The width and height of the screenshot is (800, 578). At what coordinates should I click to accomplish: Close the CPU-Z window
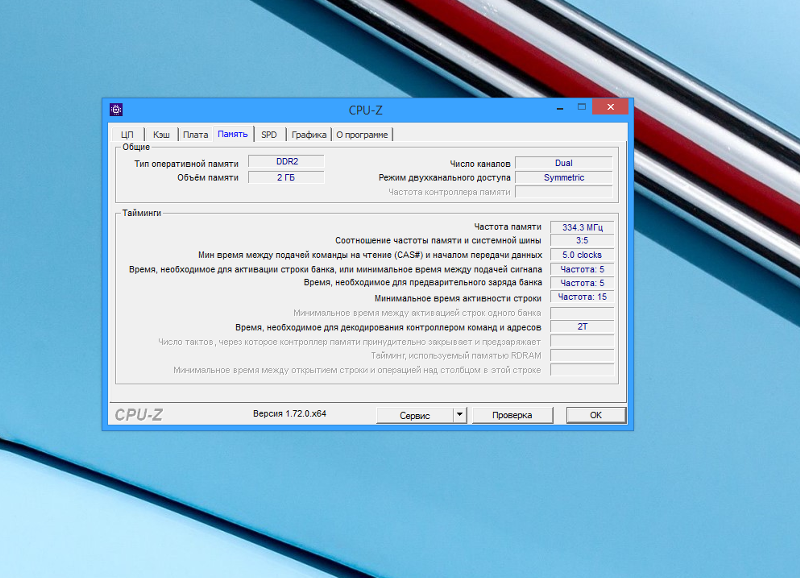point(610,107)
